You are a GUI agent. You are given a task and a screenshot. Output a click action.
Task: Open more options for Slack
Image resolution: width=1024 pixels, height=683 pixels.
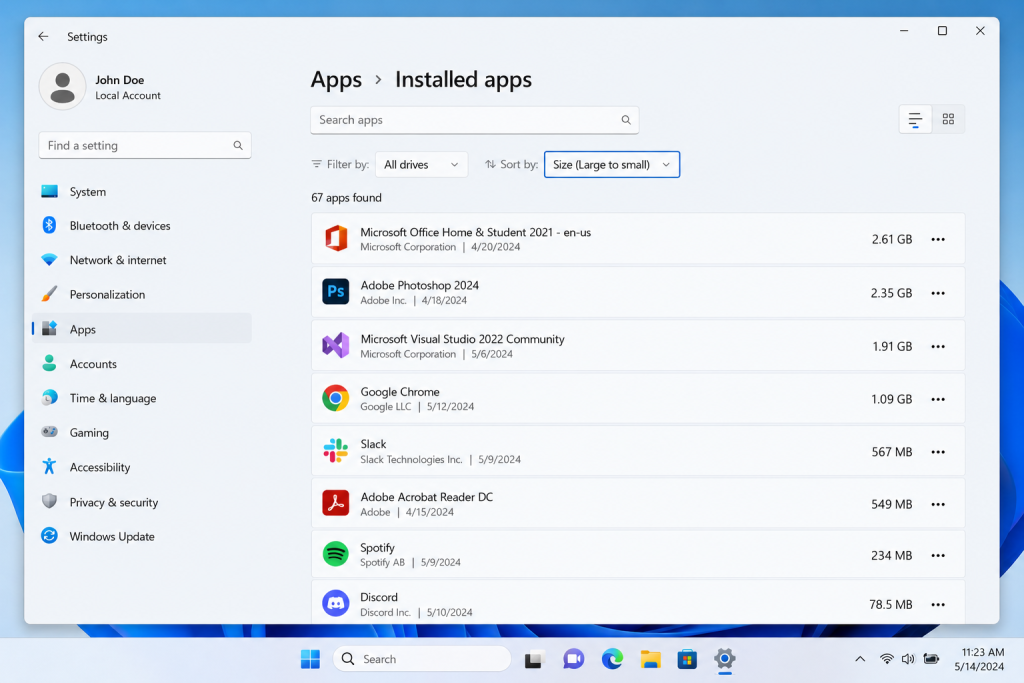[x=938, y=452]
